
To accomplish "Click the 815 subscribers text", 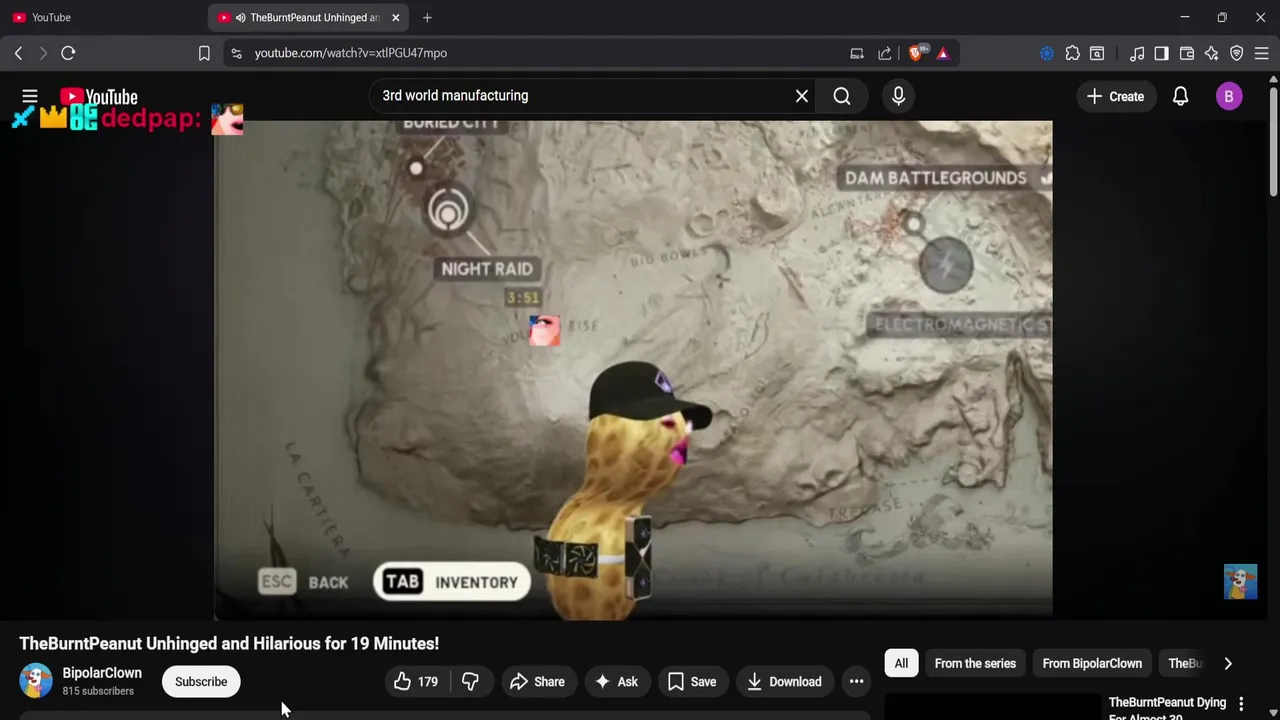I will point(98,691).
